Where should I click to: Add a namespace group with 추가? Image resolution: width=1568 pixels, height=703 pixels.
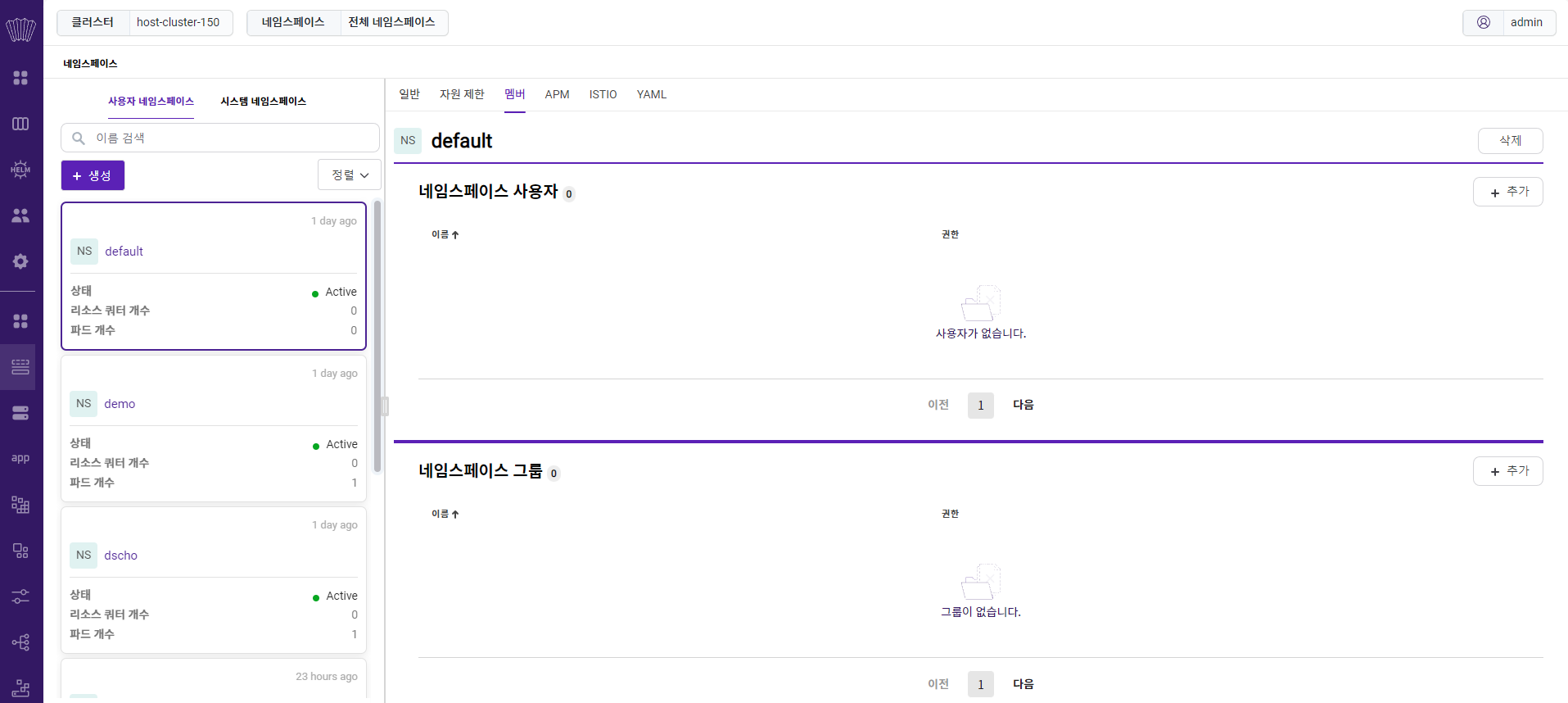coord(1507,471)
